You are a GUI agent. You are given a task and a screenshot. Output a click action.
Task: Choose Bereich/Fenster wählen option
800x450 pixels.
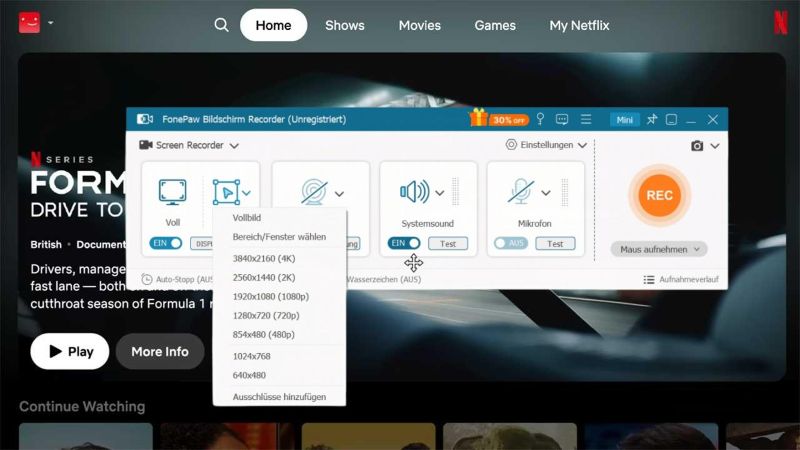280,237
